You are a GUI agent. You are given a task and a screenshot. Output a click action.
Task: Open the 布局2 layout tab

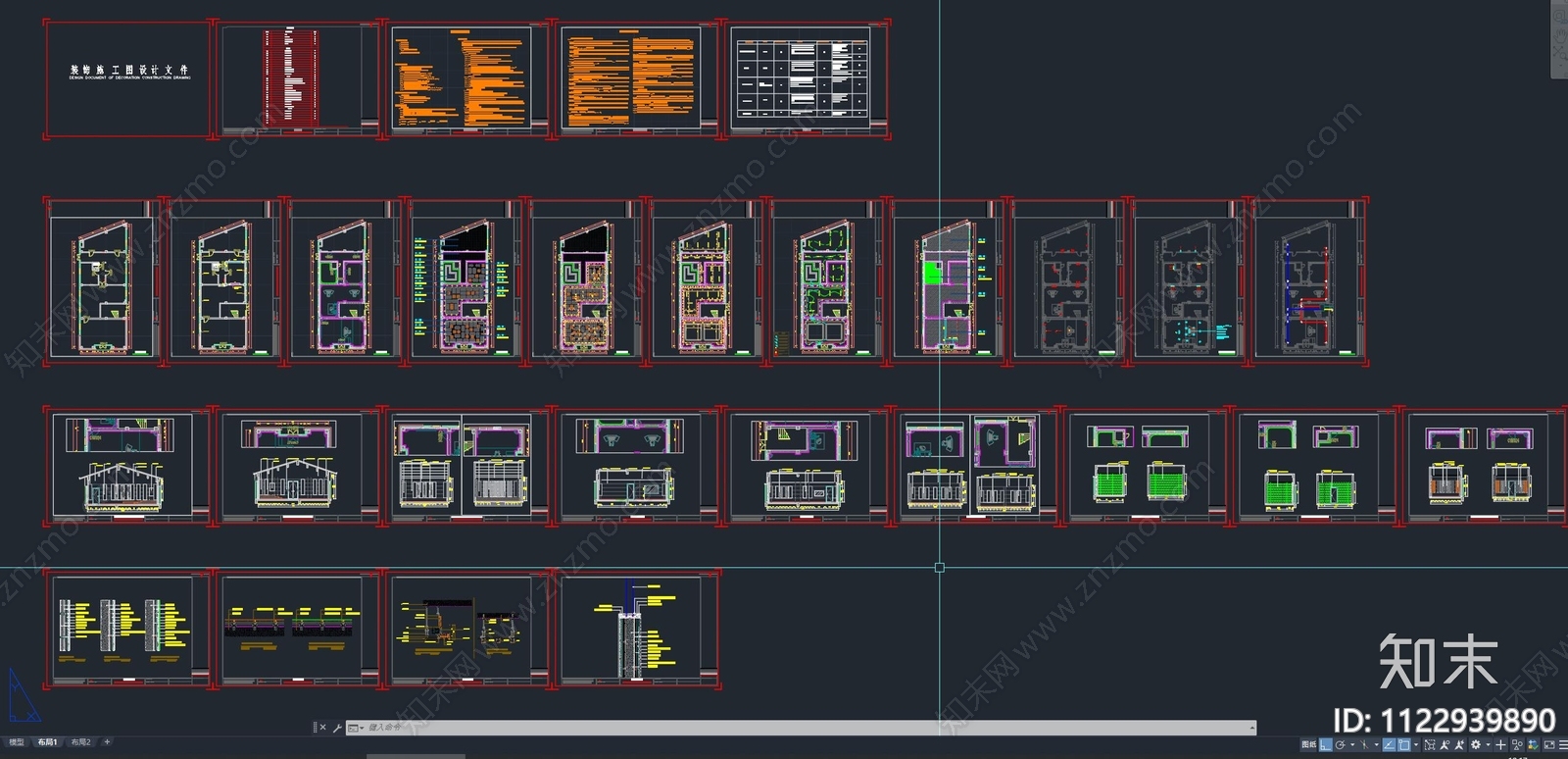coord(80,742)
